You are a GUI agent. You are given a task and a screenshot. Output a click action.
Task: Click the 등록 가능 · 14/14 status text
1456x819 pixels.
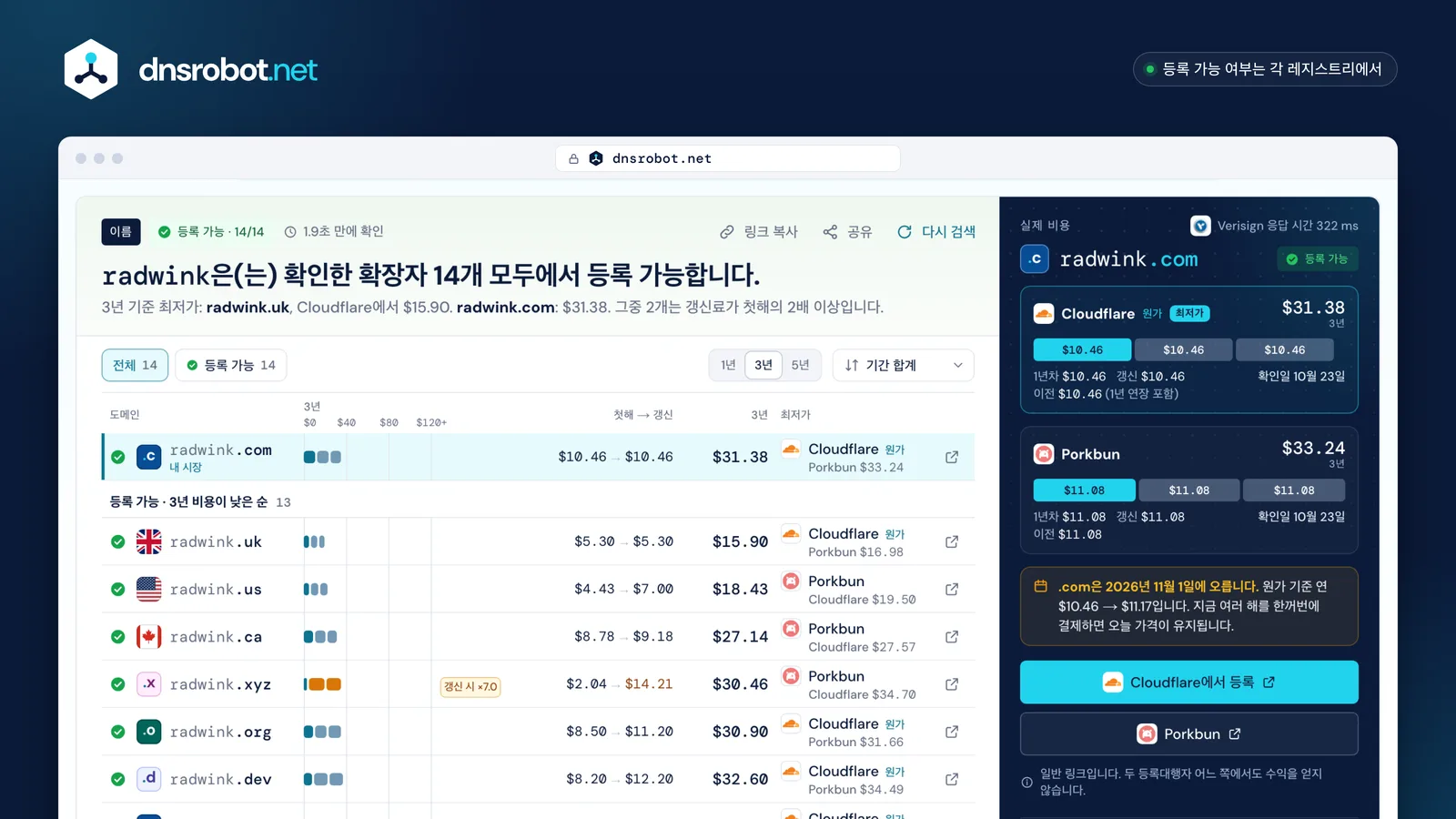[x=220, y=232]
